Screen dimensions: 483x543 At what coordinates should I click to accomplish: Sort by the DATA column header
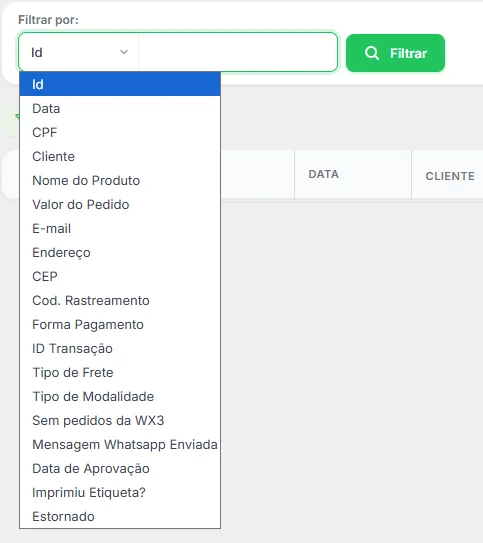point(323,174)
